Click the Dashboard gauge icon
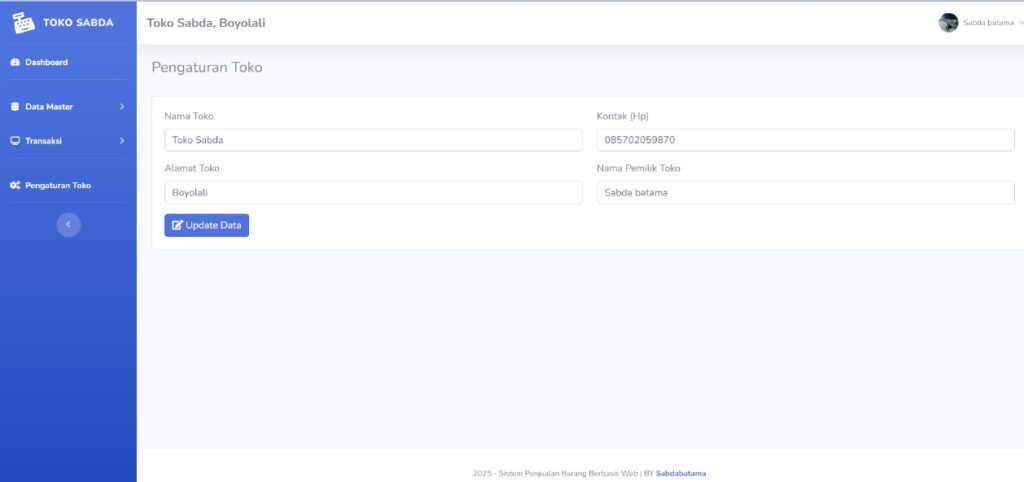This screenshot has height=482, width=1024. click(15, 62)
